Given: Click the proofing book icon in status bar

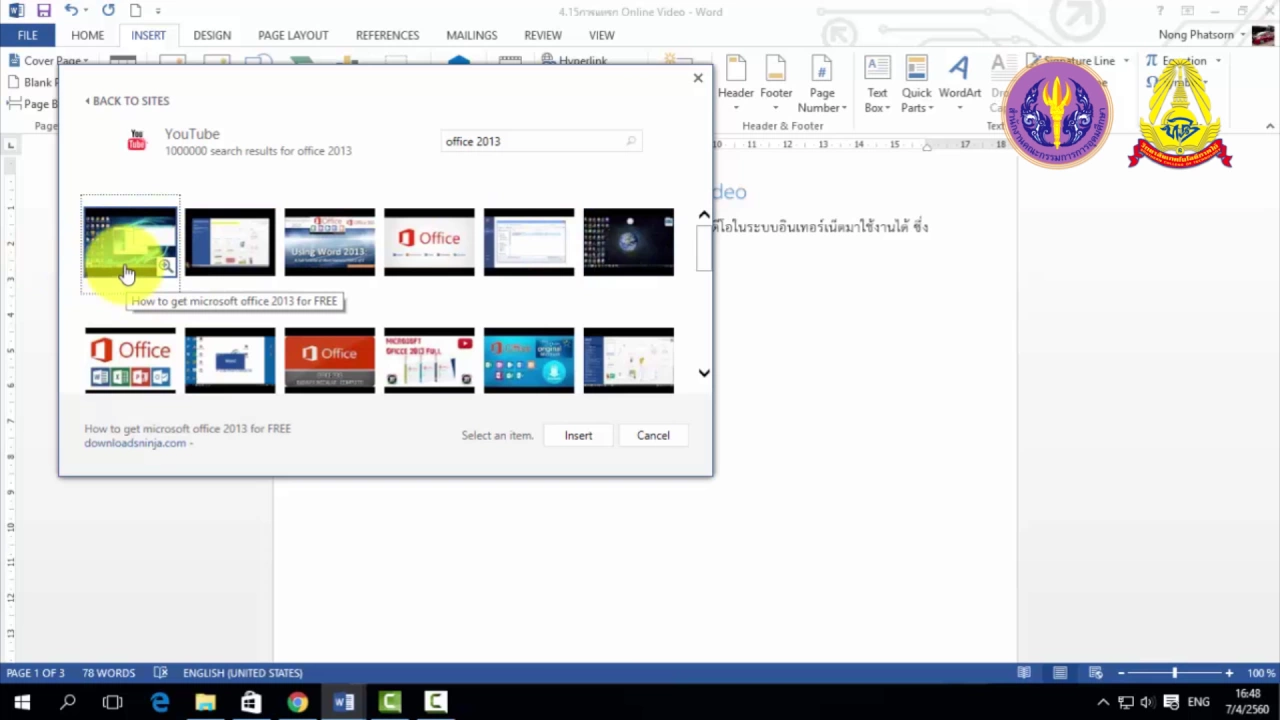Looking at the screenshot, I should tap(161, 673).
